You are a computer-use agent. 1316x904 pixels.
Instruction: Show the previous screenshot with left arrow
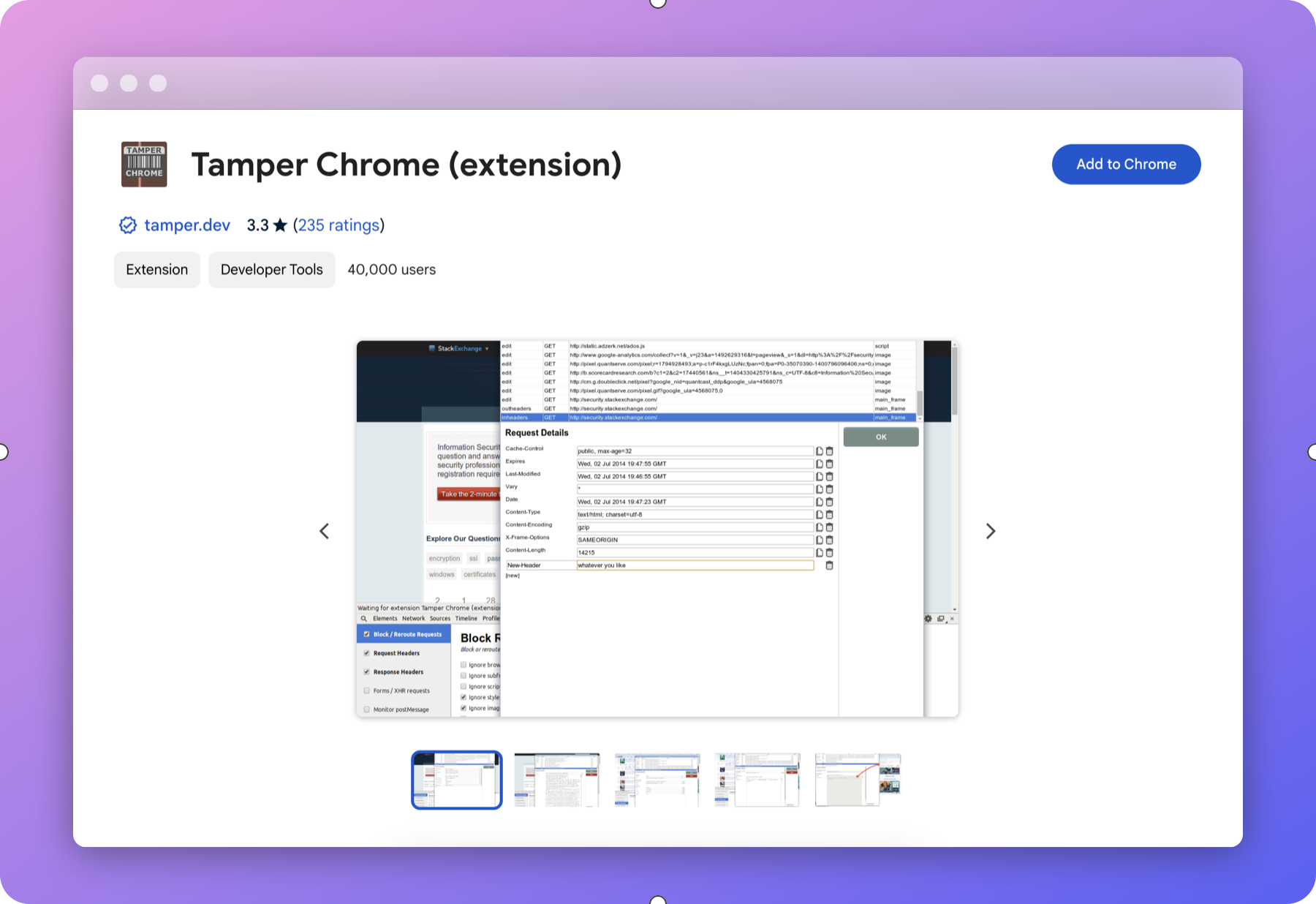coord(325,531)
